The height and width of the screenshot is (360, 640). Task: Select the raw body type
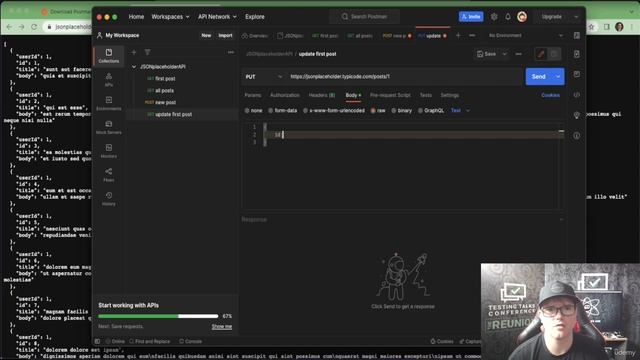(x=378, y=111)
